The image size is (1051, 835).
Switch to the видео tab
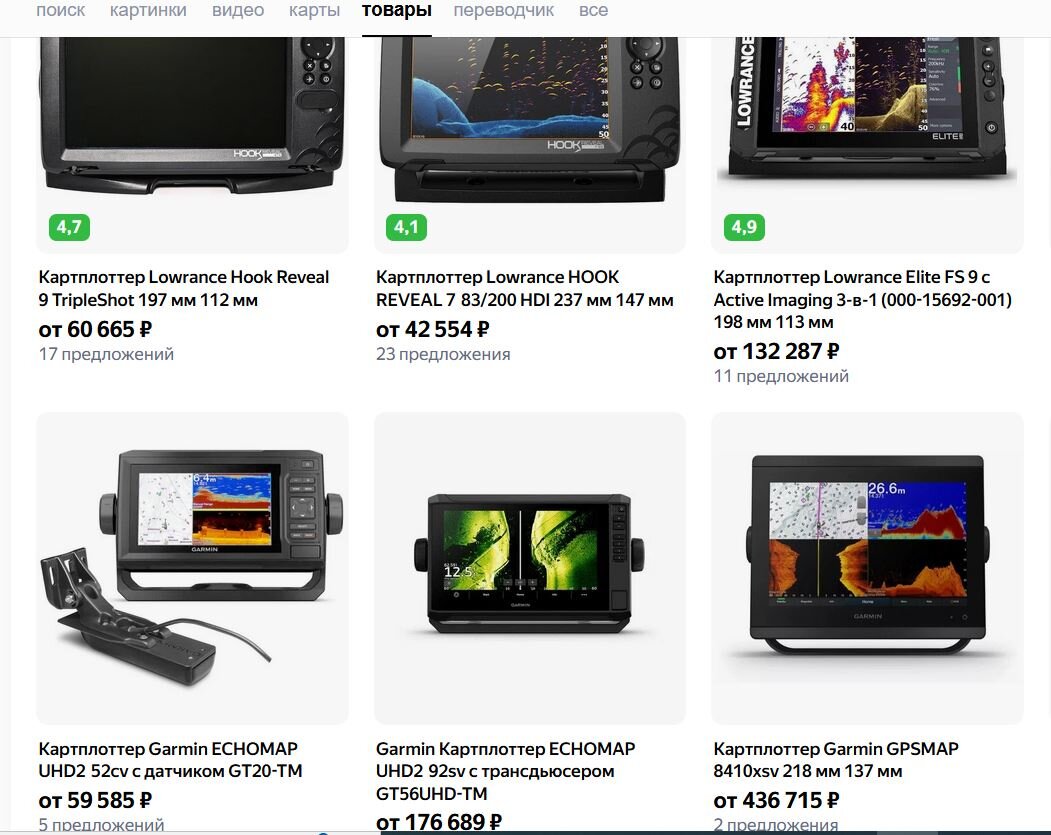click(238, 11)
